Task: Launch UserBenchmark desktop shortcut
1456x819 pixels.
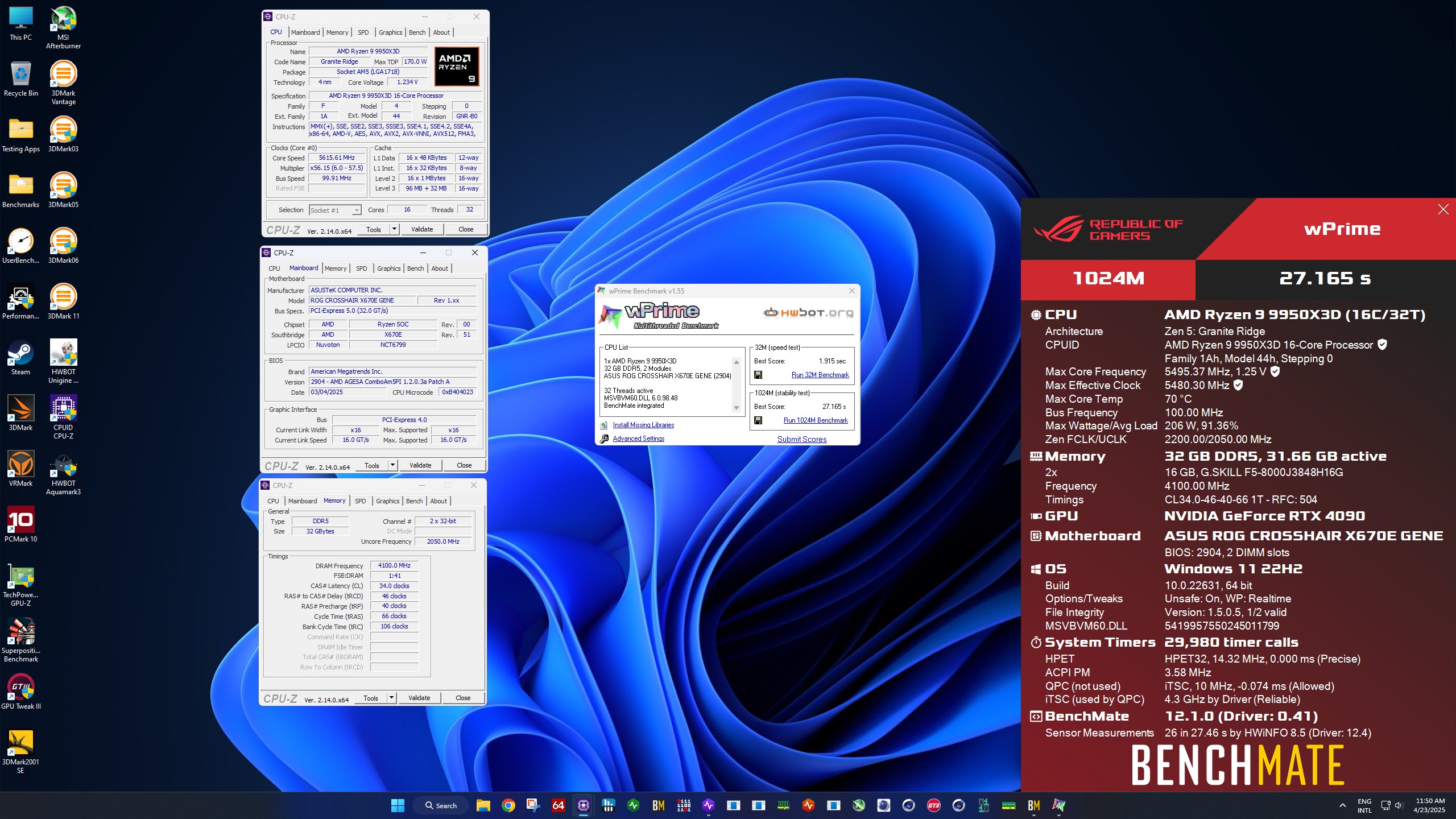Action: [x=20, y=246]
